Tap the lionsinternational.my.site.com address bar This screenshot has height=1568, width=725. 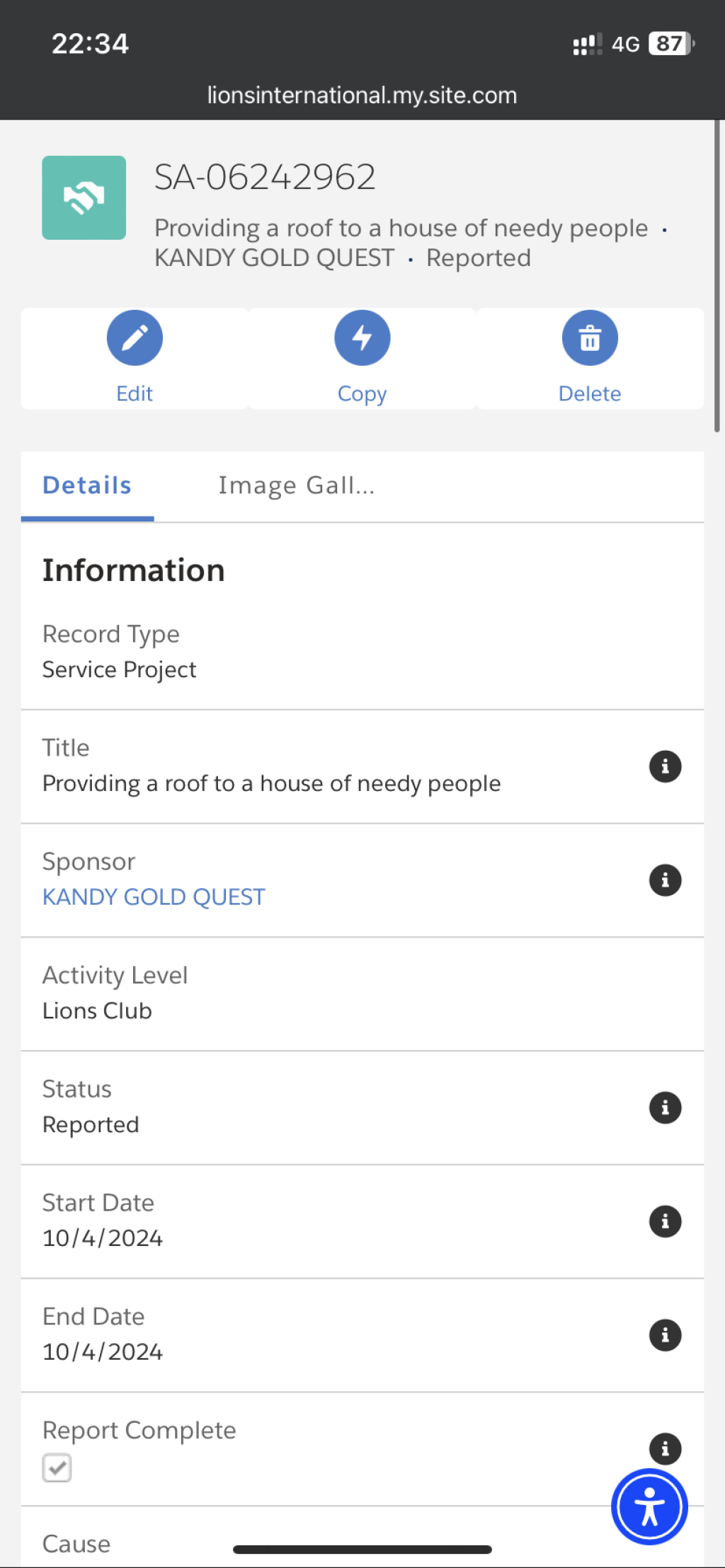pos(362,95)
